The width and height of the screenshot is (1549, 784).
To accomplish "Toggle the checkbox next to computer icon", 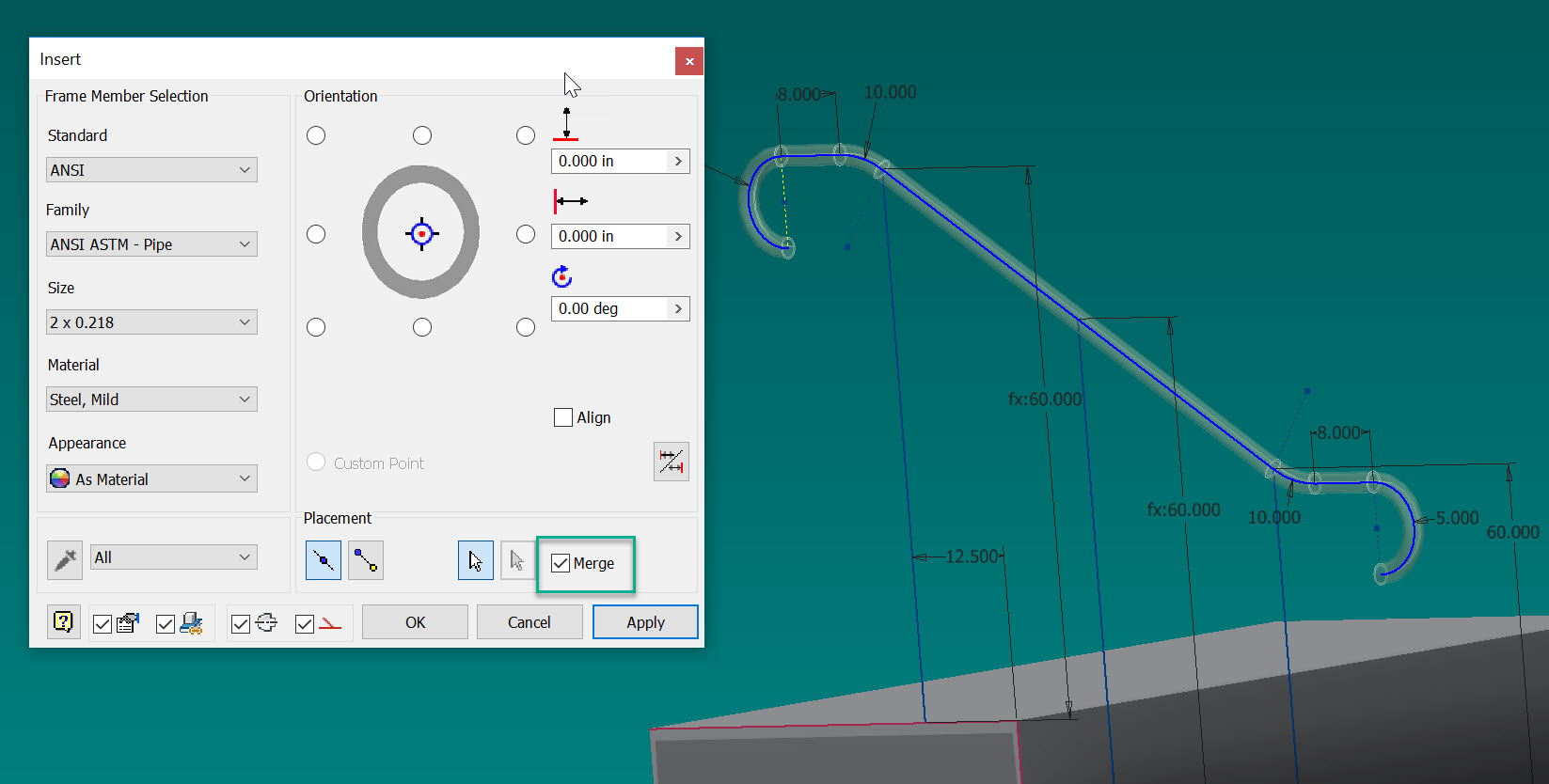I will (x=166, y=624).
